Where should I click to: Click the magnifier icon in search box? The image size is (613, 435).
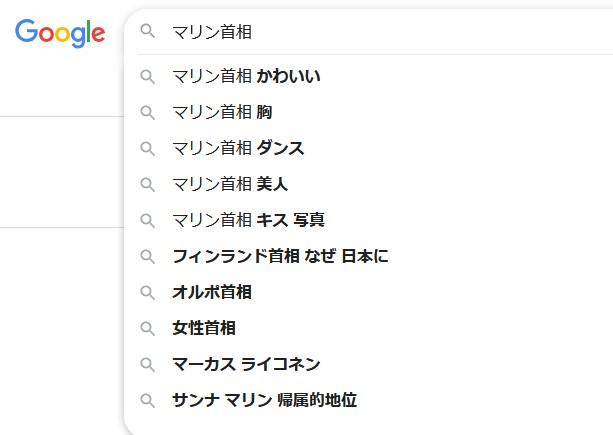148,31
